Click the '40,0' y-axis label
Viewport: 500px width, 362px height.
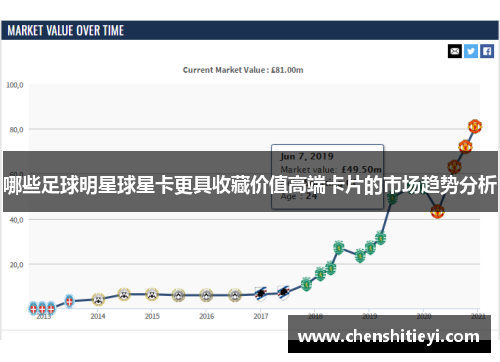tap(16, 220)
